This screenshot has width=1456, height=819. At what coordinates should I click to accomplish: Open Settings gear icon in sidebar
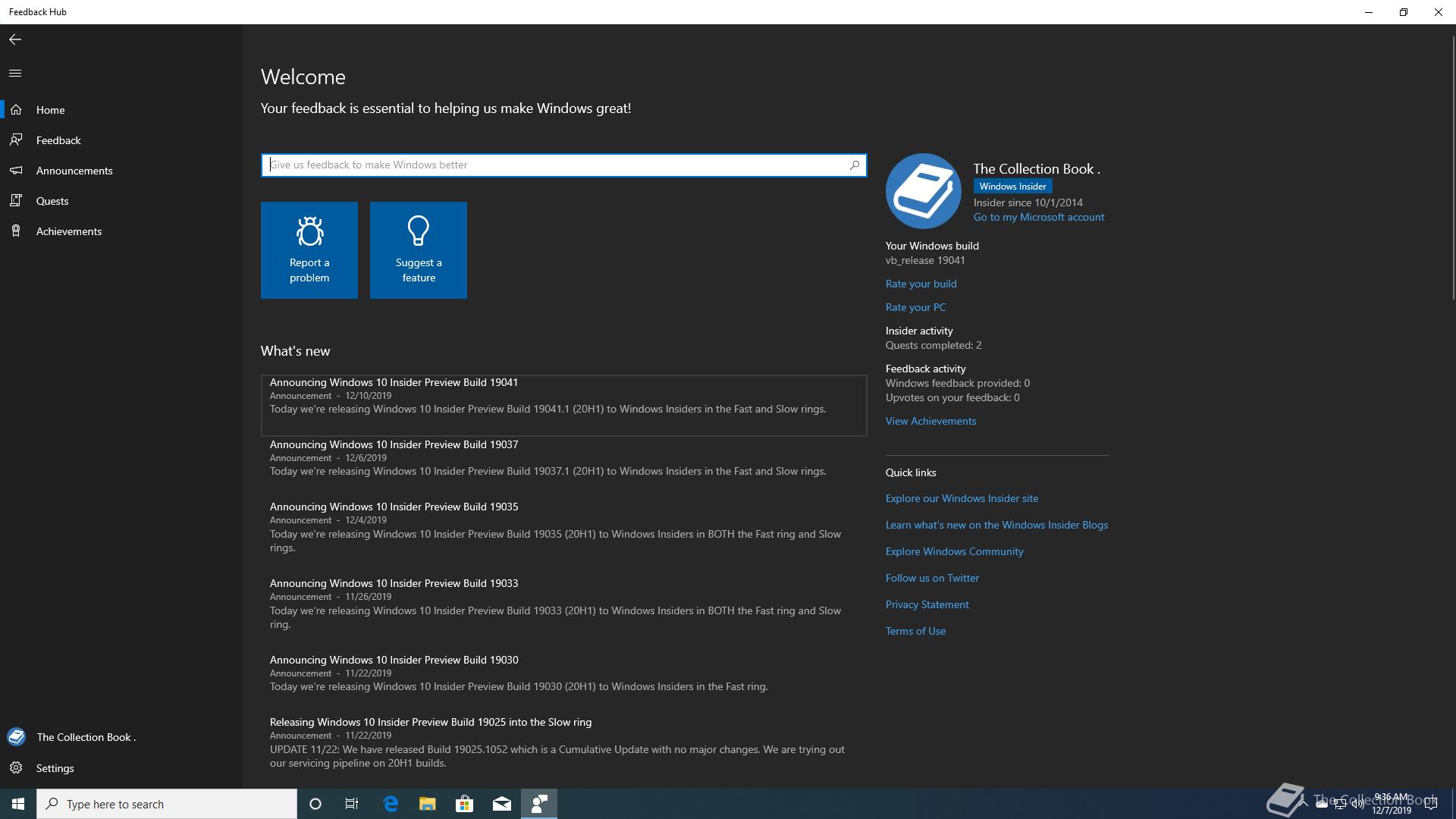point(16,768)
